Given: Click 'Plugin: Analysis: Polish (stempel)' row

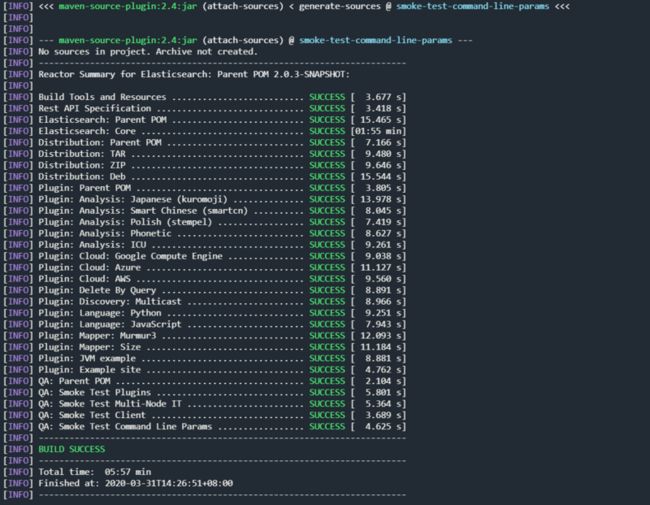Looking at the screenshot, I should (204, 222).
